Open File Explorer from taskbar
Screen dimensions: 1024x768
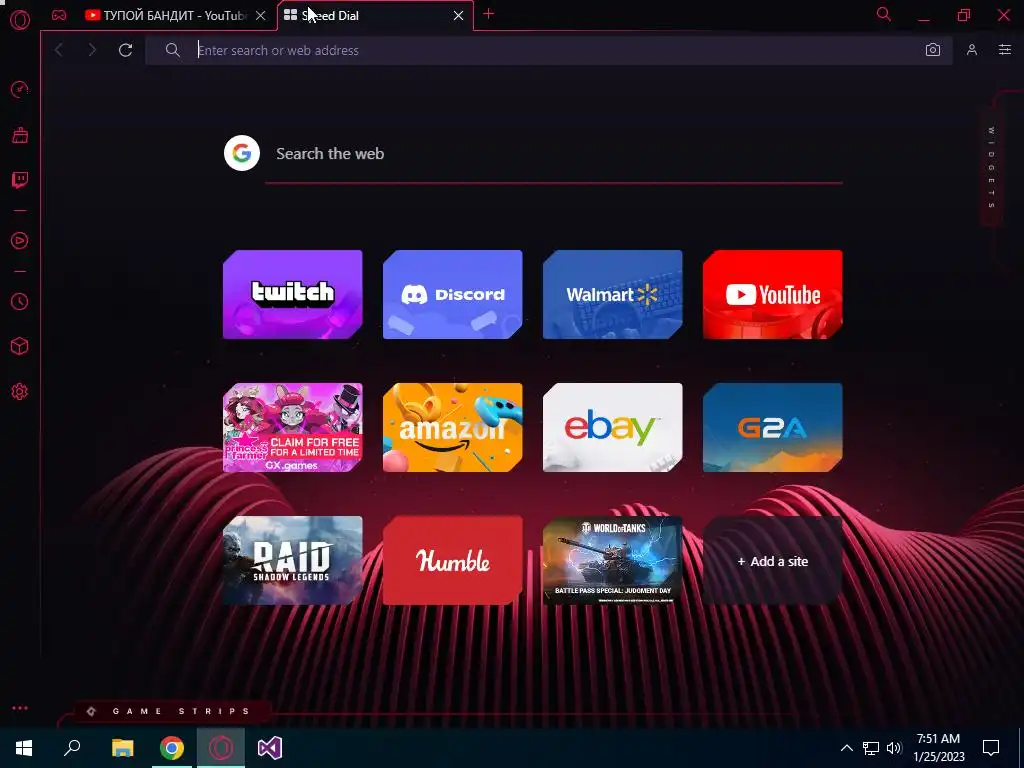click(122, 748)
